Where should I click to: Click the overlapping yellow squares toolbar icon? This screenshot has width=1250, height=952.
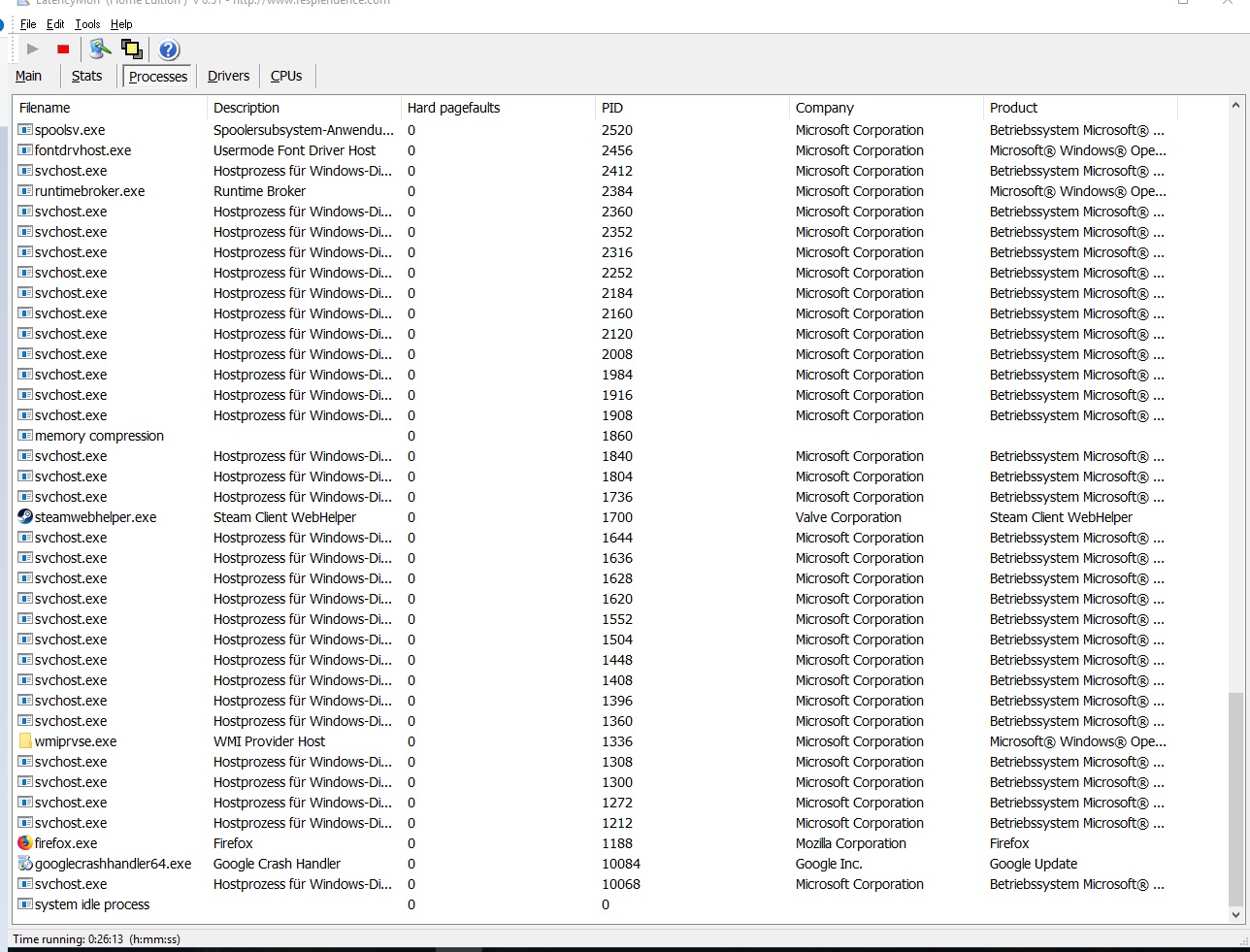[x=132, y=49]
